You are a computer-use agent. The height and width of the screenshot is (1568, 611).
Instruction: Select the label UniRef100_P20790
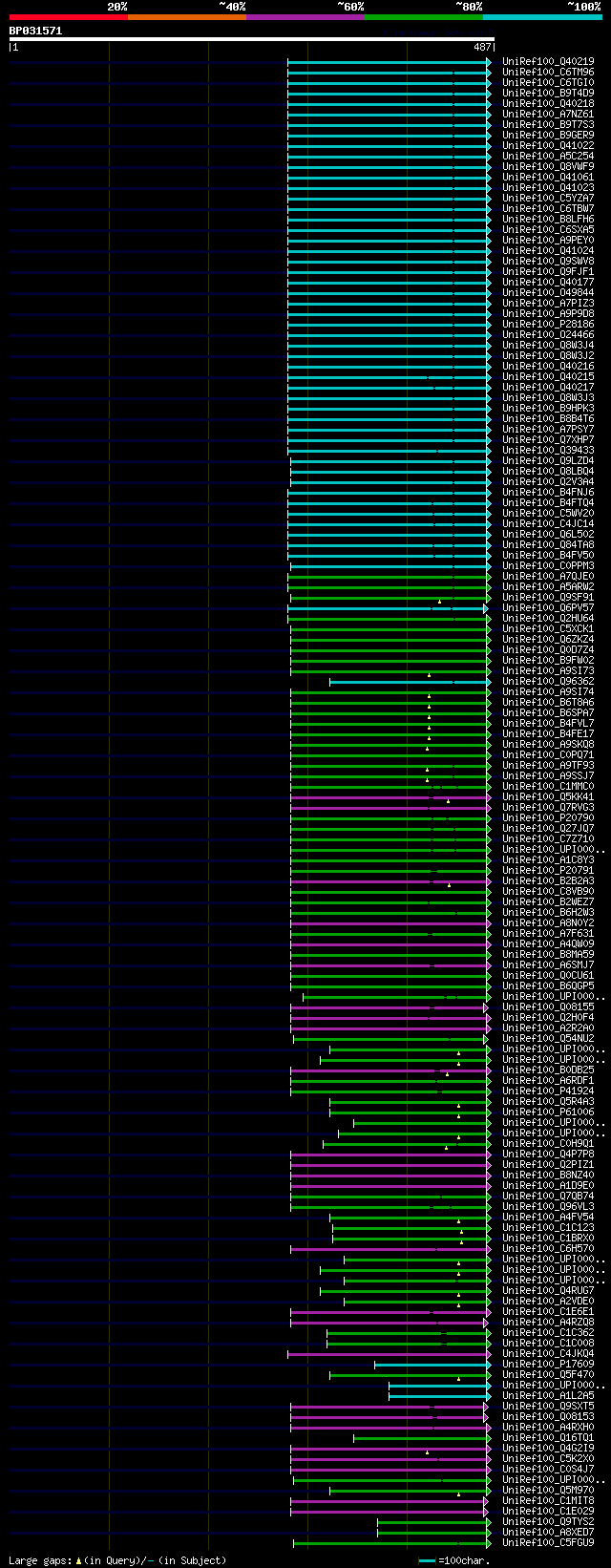point(548,818)
